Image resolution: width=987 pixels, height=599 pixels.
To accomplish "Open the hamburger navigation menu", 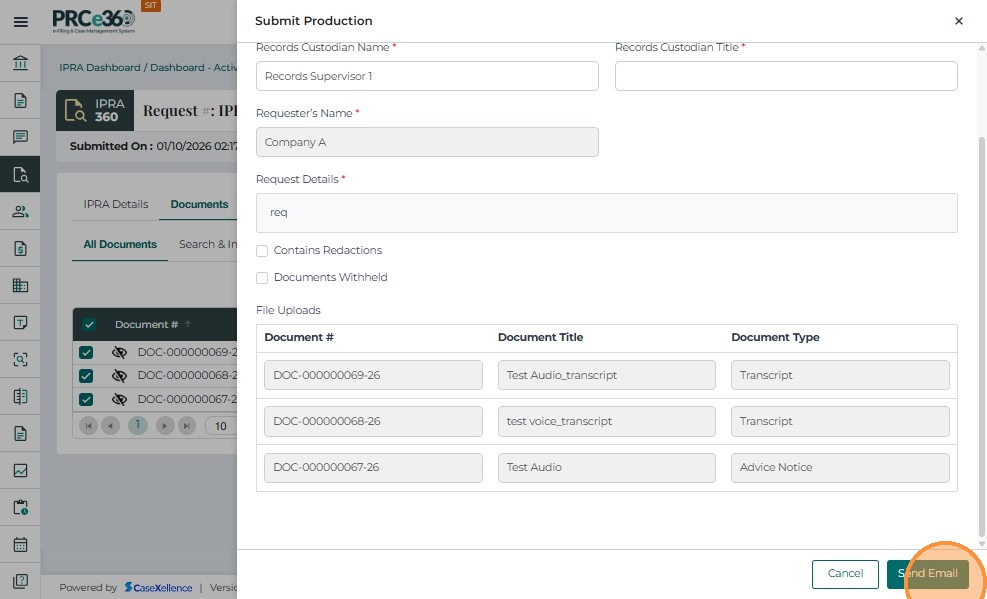I will pos(20,21).
